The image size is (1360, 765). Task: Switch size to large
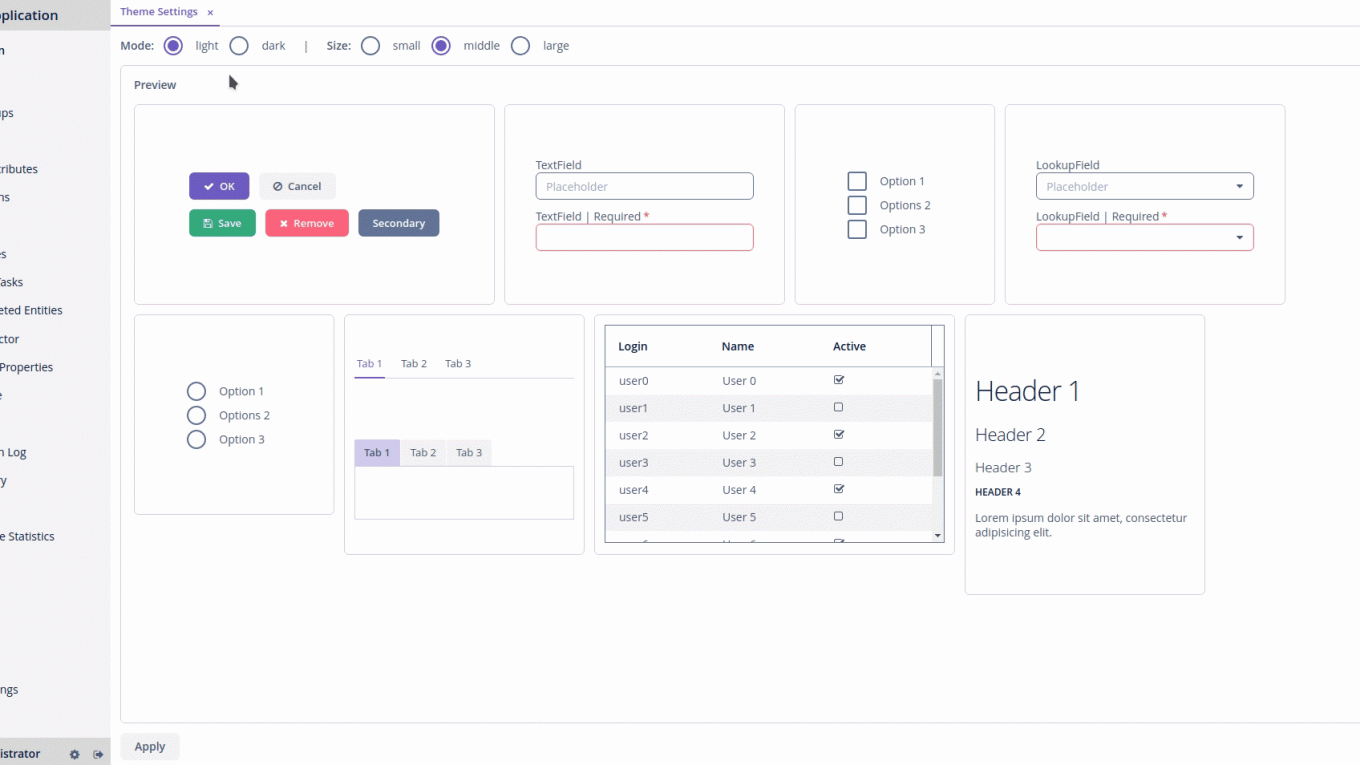click(x=521, y=46)
